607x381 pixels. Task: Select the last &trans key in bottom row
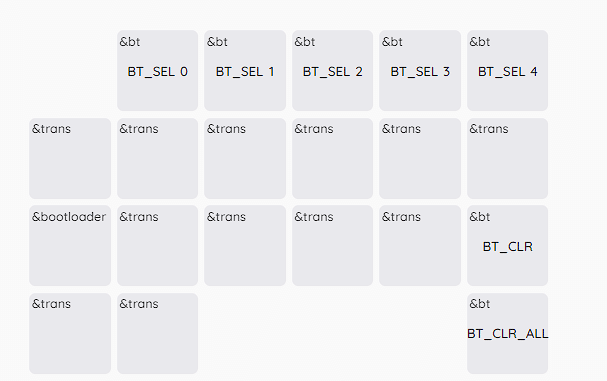coord(158,333)
